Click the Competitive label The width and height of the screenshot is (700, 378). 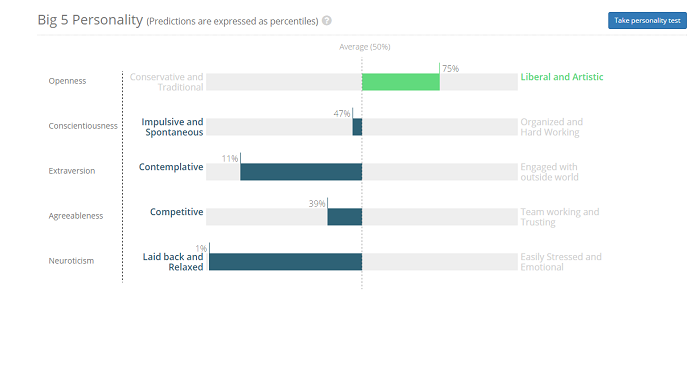(x=176, y=212)
